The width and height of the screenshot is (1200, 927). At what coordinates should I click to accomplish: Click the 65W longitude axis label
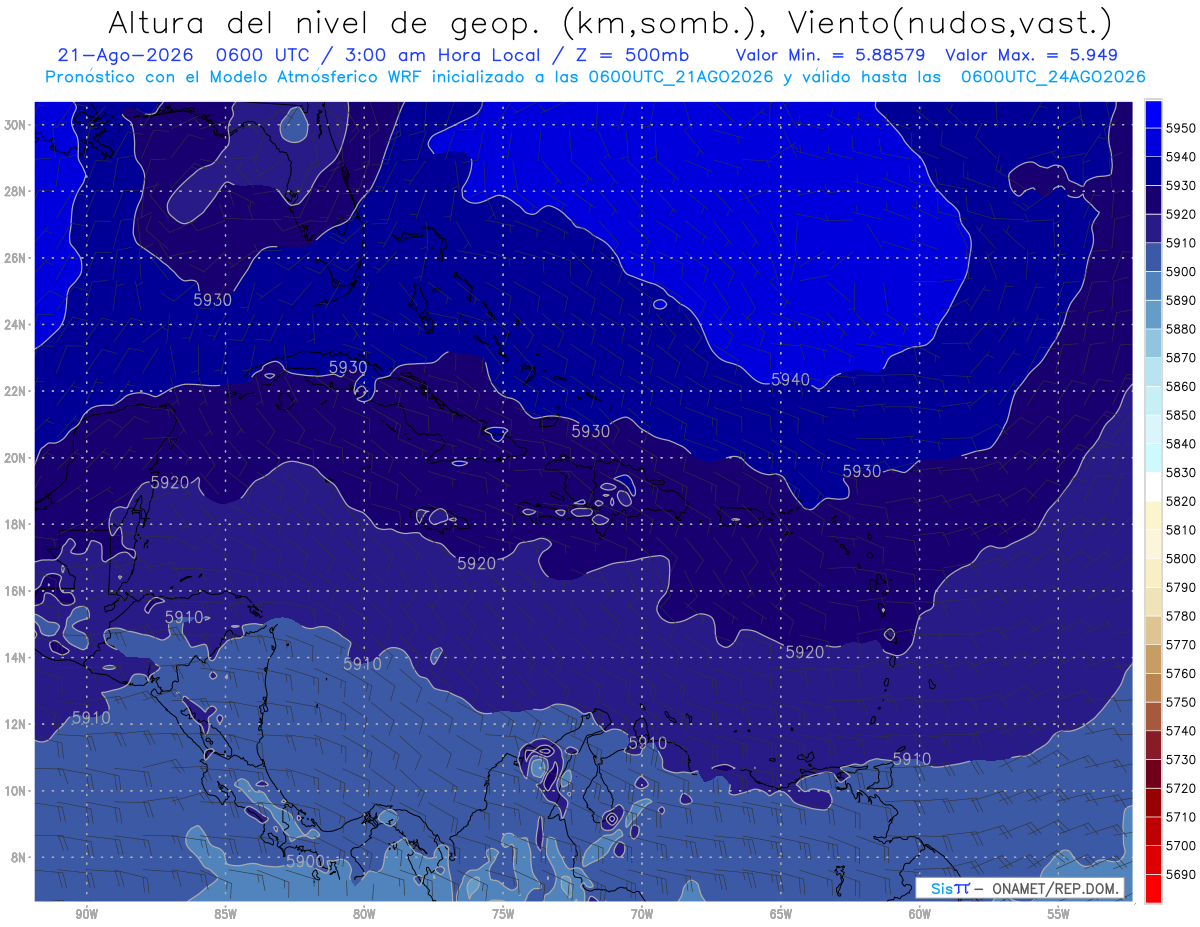click(x=781, y=914)
